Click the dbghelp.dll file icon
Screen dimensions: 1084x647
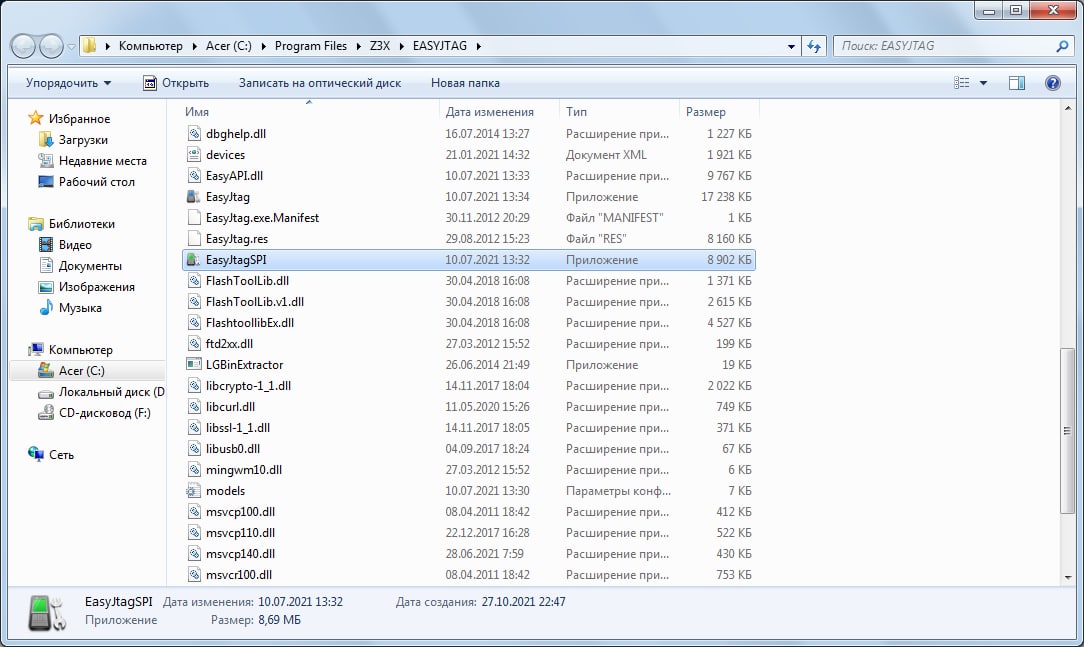[x=194, y=134]
